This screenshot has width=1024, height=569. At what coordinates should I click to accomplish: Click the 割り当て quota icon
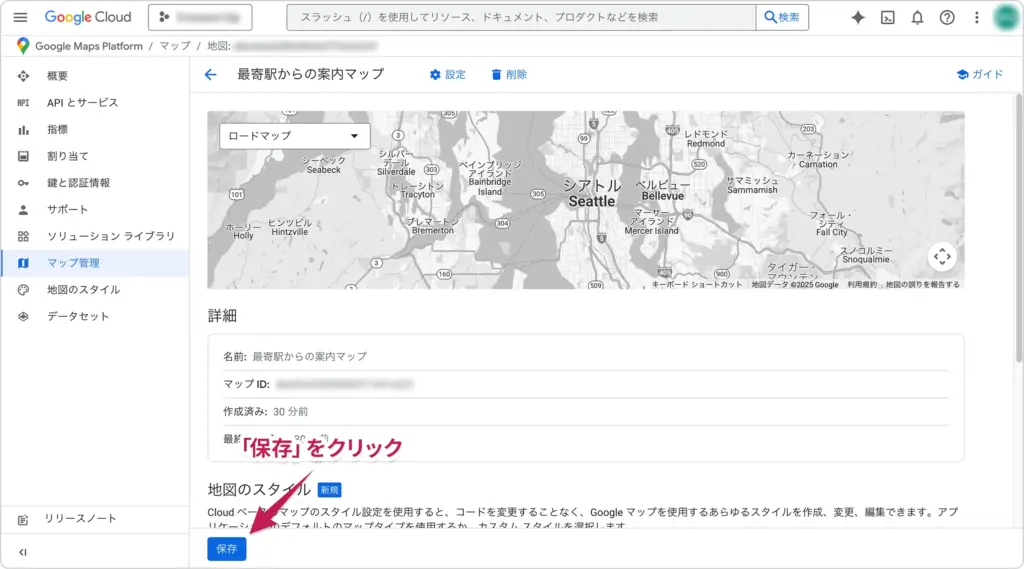coord(24,156)
